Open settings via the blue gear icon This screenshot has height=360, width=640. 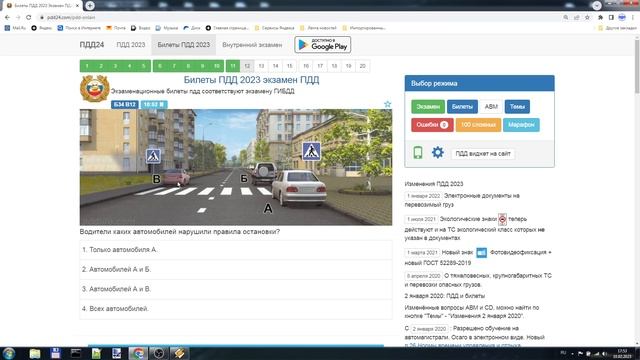438,153
